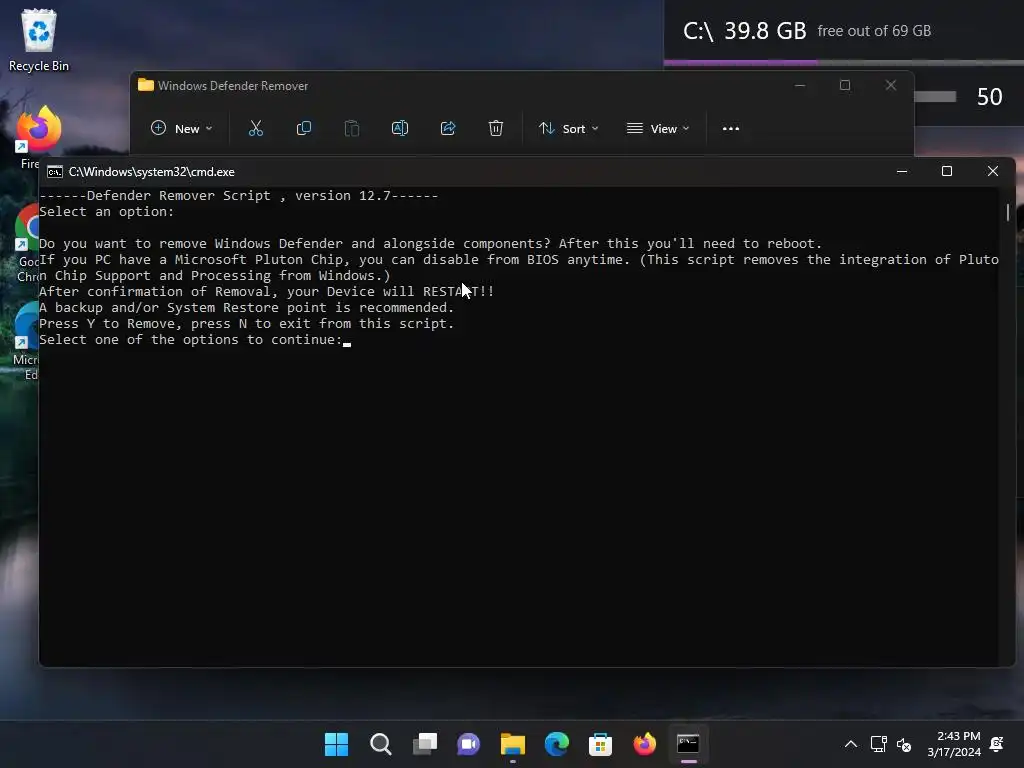The height and width of the screenshot is (768, 1024).
Task: Click the cmd window vertical scrollbar thumb
Action: point(1008,212)
